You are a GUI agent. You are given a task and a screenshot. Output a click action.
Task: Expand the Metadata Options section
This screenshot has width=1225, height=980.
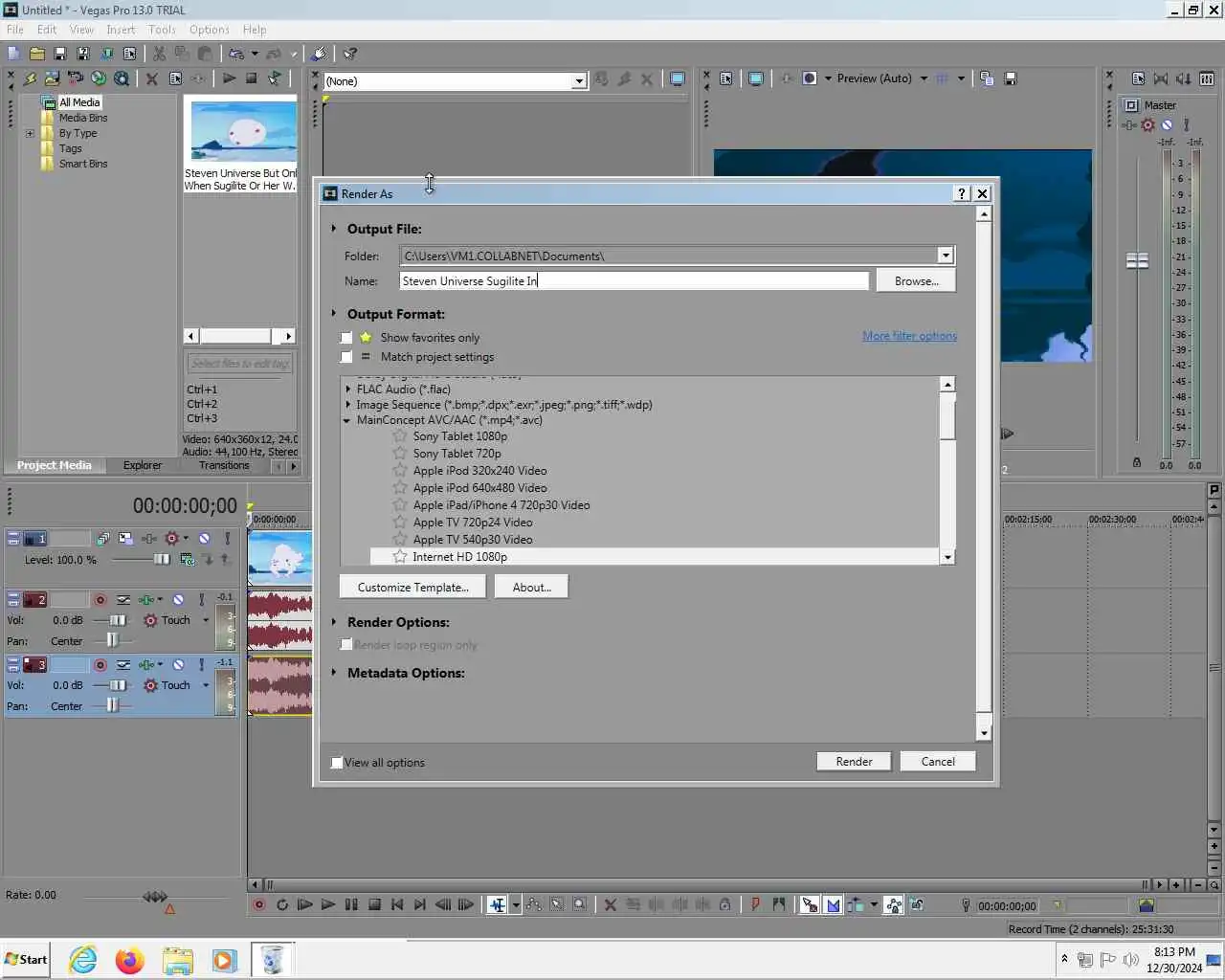(x=334, y=673)
